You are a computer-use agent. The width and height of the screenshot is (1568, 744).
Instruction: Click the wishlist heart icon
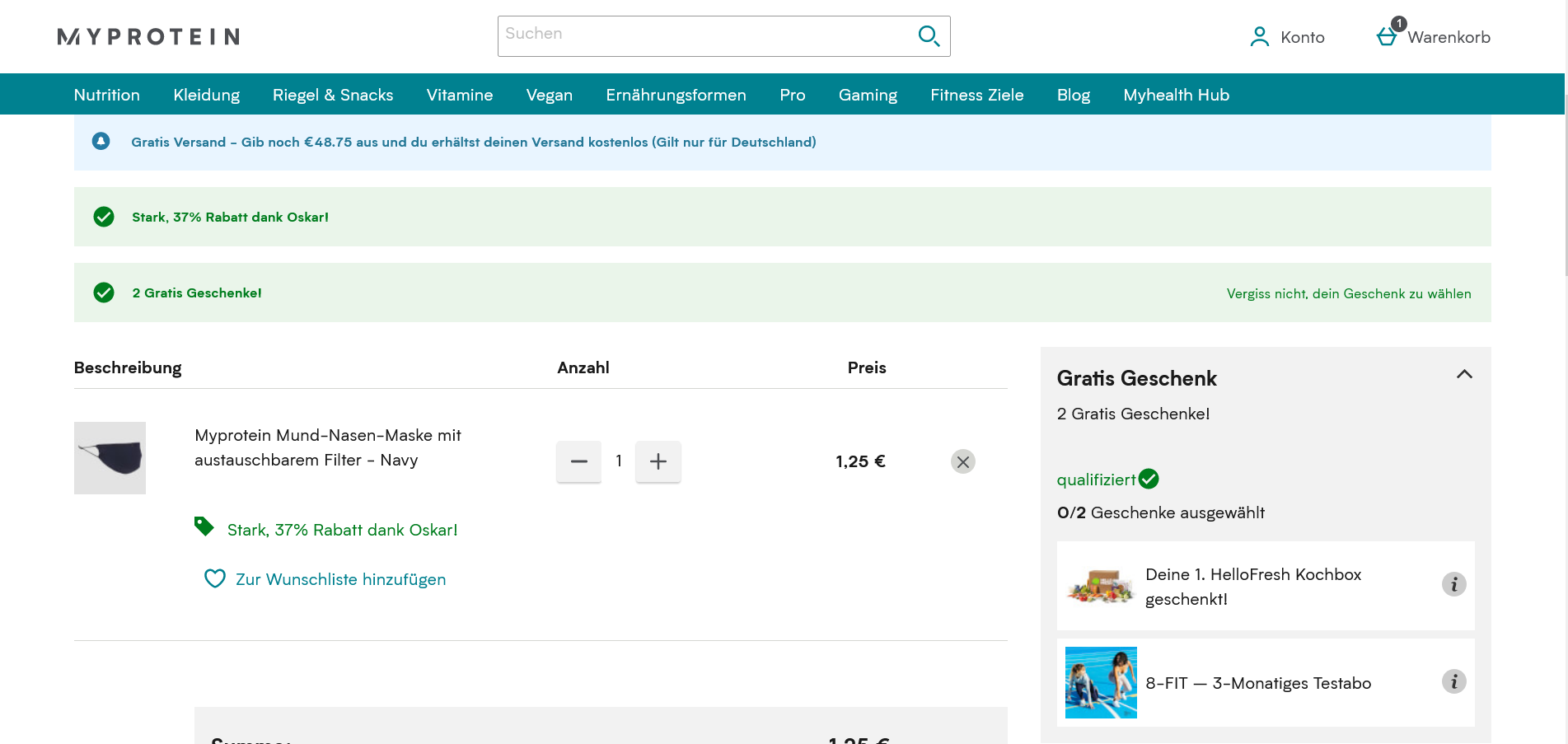click(x=215, y=578)
